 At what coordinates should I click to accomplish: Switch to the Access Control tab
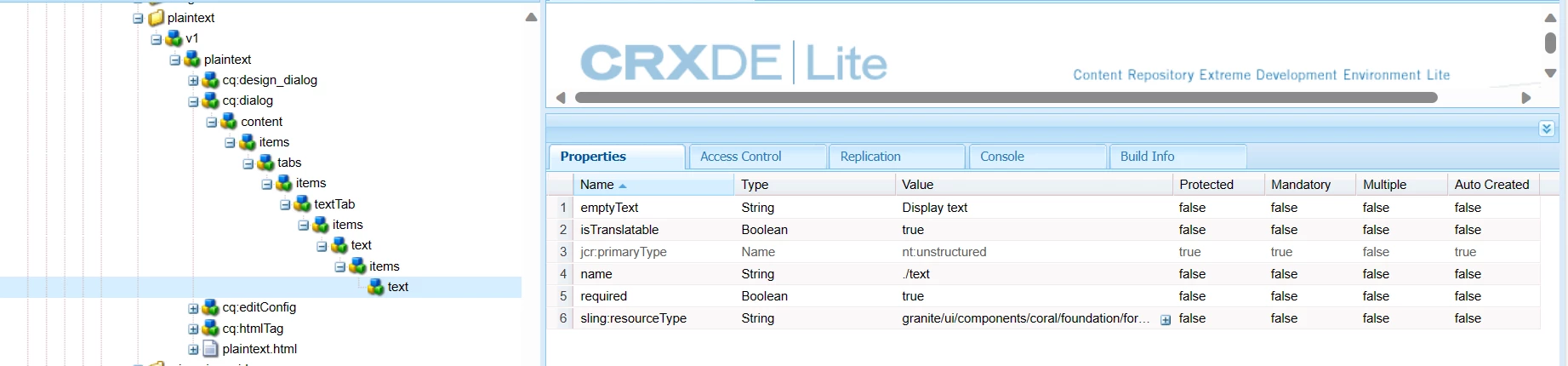tap(758, 157)
